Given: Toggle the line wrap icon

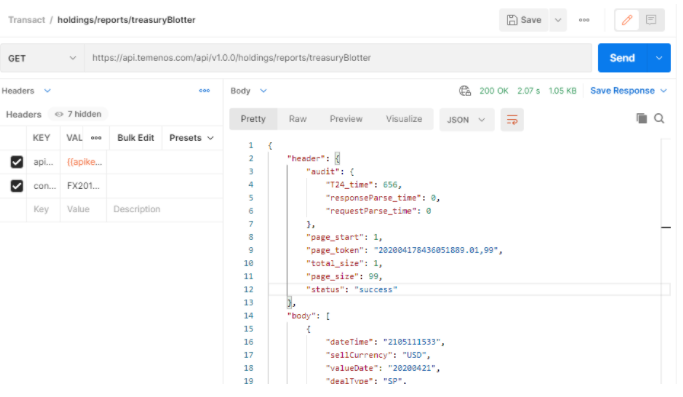Looking at the screenshot, I should pos(512,119).
